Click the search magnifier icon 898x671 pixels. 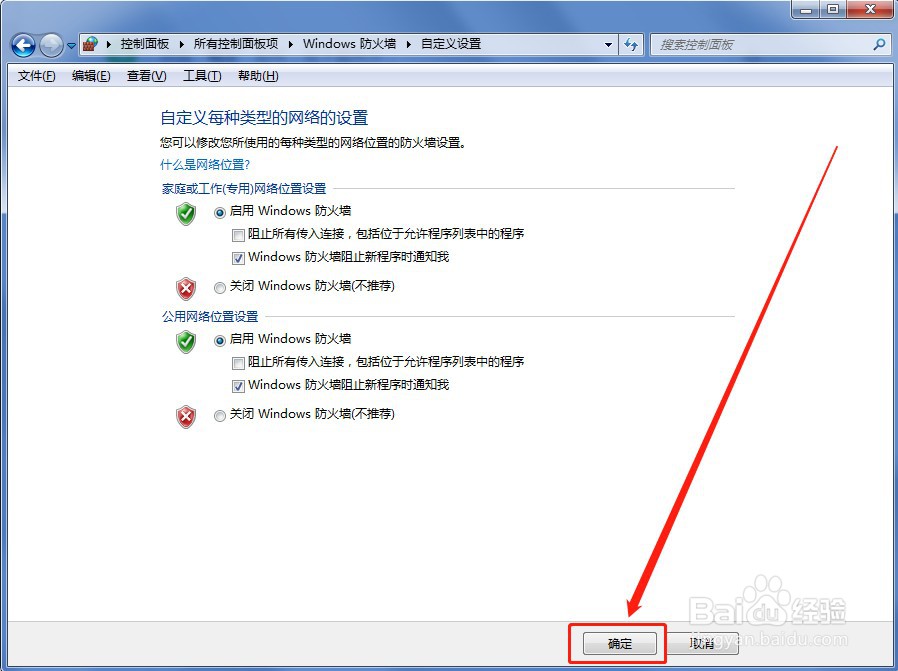pos(879,44)
